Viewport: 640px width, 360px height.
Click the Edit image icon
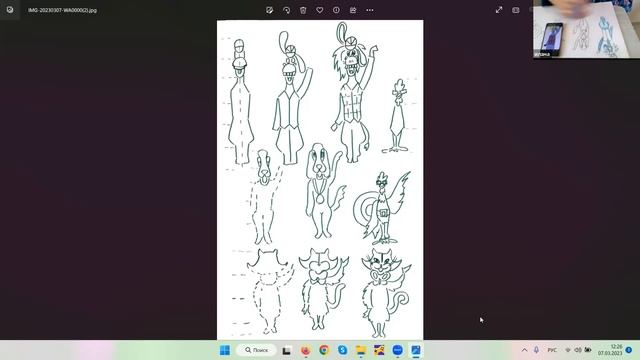pos(269,10)
